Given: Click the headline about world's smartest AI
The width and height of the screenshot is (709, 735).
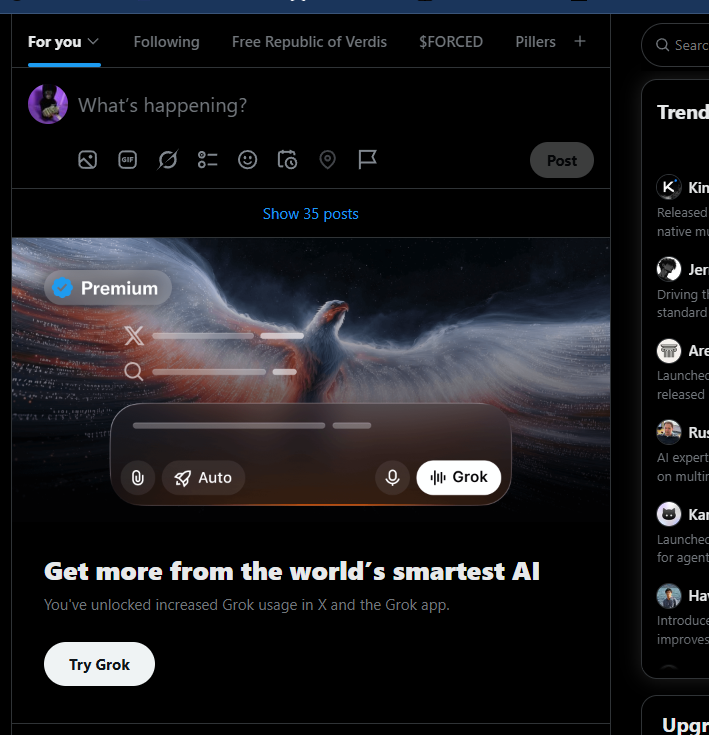Looking at the screenshot, I should pyautogui.click(x=292, y=571).
